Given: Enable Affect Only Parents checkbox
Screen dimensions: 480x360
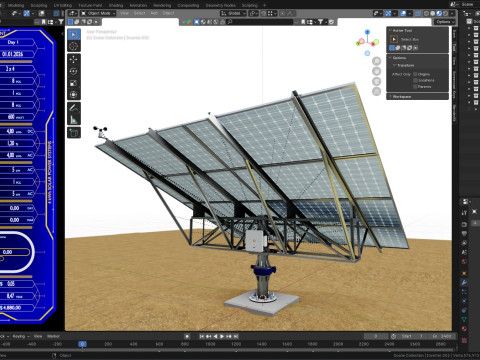Looking at the screenshot, I should [415, 87].
